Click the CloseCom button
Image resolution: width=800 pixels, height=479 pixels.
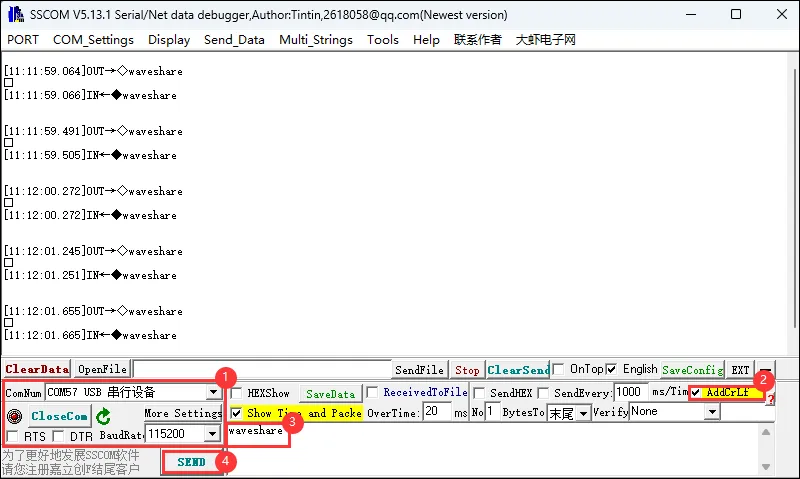click(59, 416)
